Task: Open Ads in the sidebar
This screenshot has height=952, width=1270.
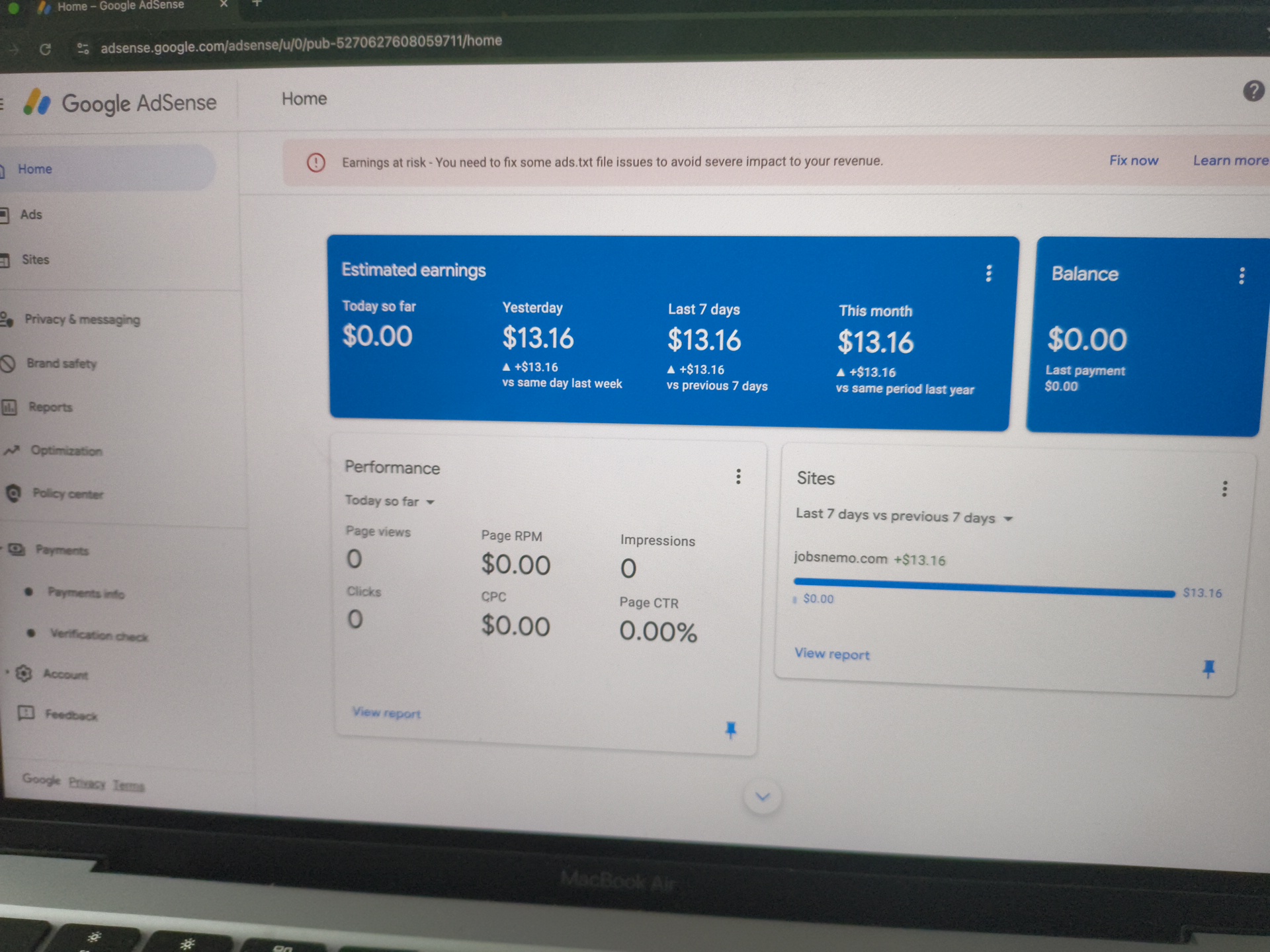Action: coord(30,215)
